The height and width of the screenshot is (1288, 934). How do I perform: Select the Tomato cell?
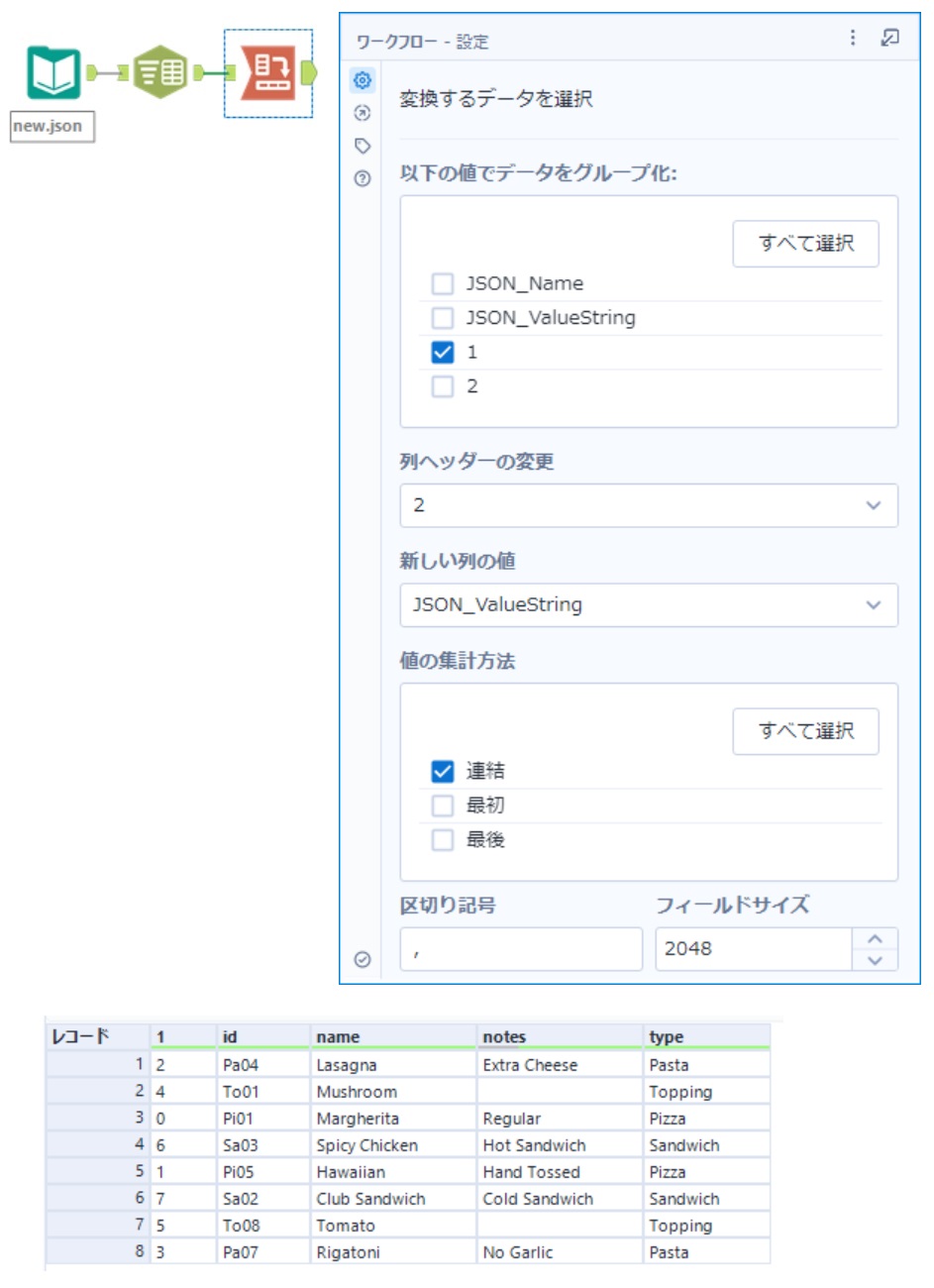coord(393,1226)
